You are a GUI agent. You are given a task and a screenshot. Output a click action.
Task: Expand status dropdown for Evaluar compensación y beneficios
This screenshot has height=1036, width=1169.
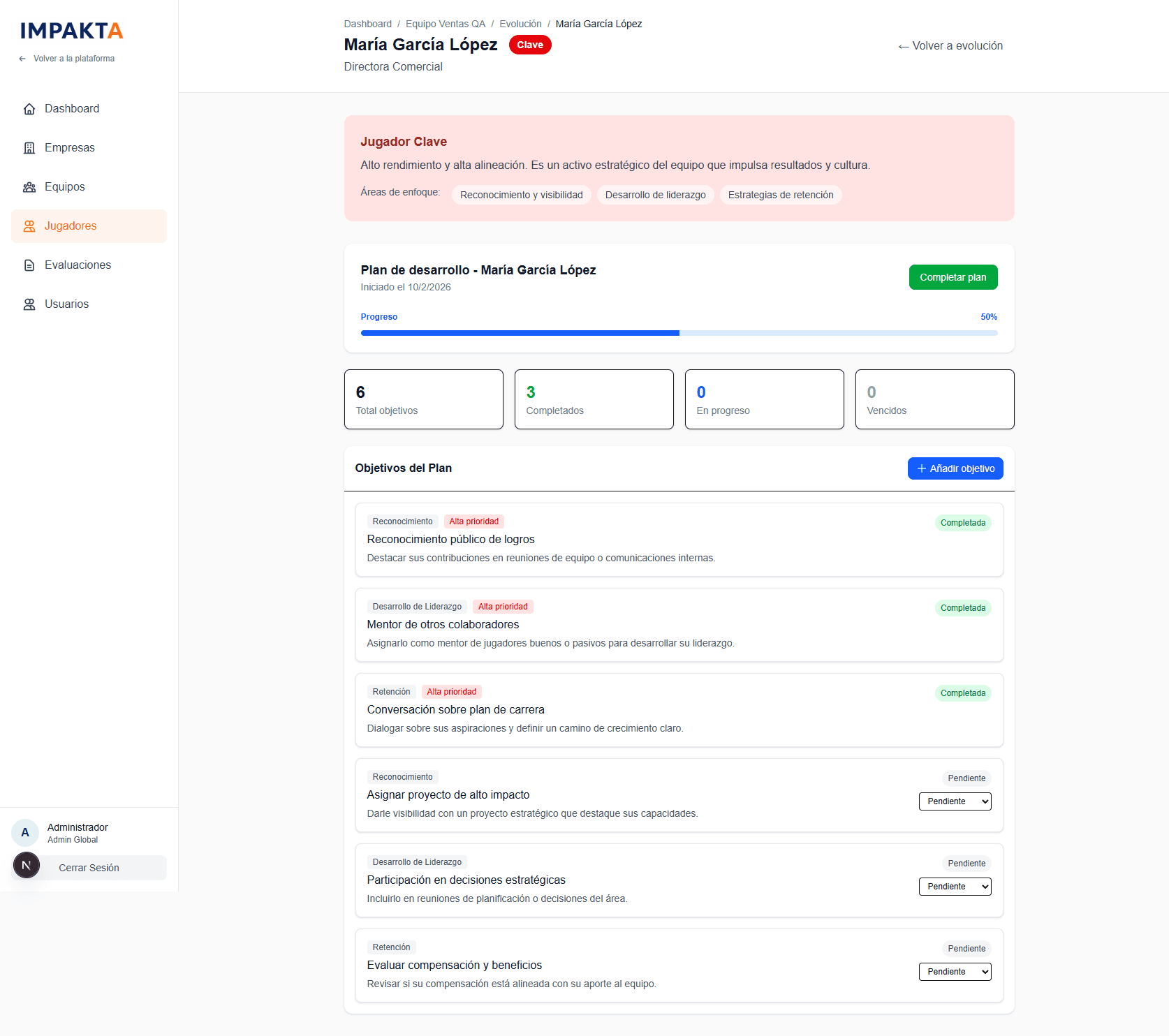(x=955, y=972)
